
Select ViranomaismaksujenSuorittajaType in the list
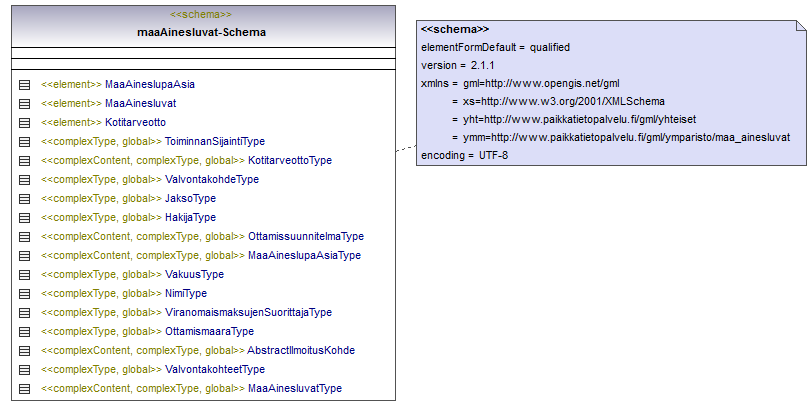point(248,312)
